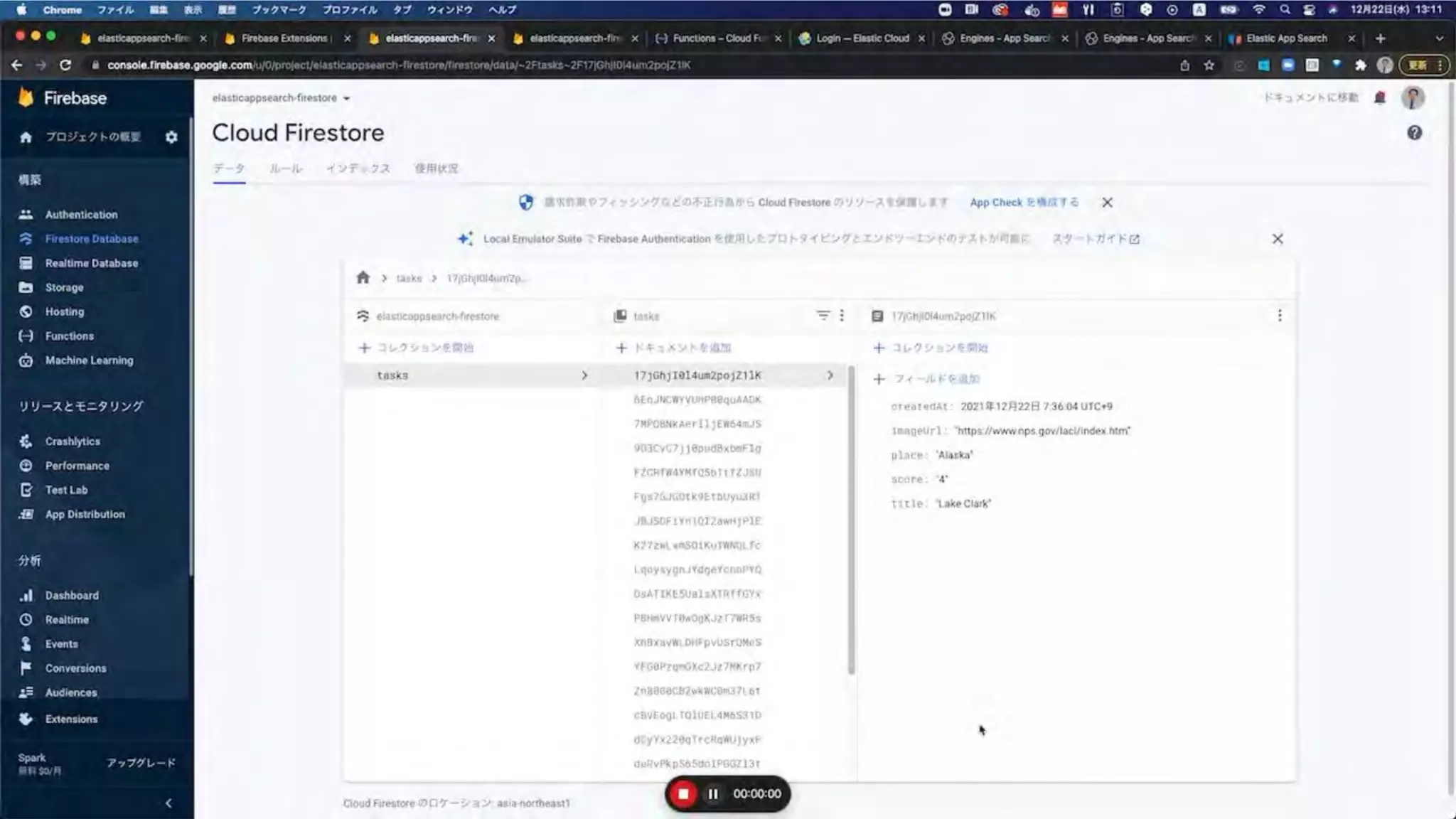The image size is (1456, 819).
Task: Click the home icon in the breadcrumb
Action: click(363, 278)
